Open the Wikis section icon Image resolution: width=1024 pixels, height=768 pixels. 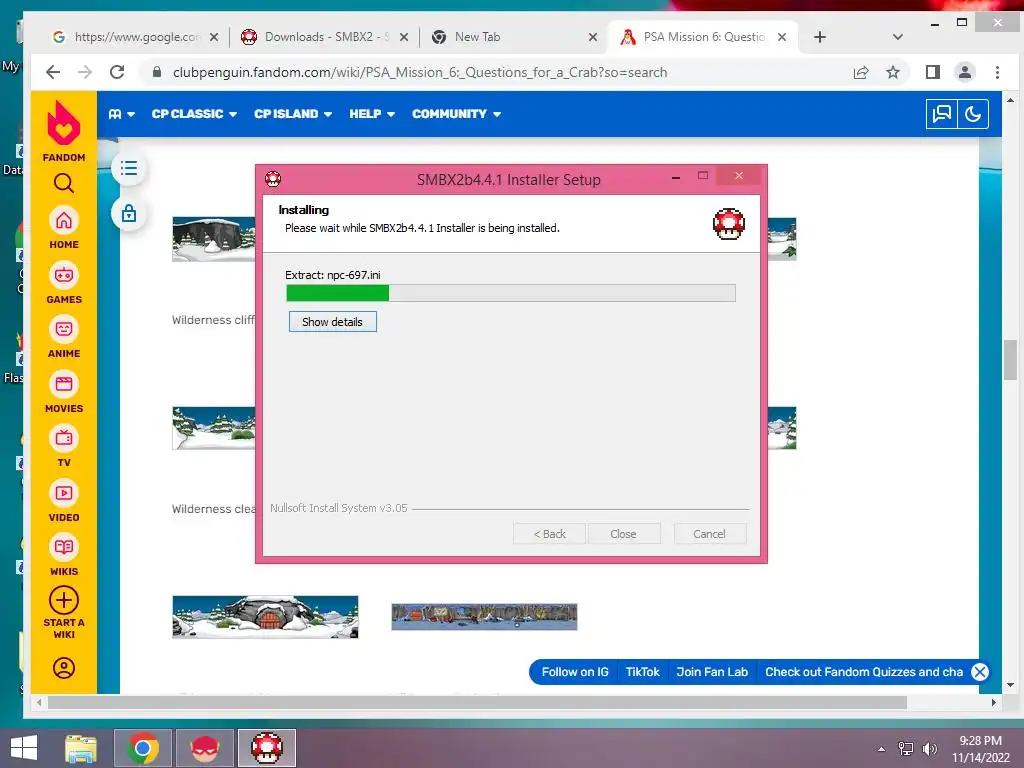click(x=63, y=547)
